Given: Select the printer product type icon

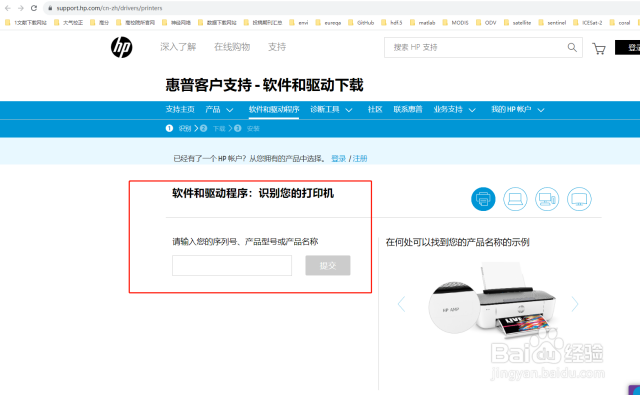Looking at the screenshot, I should pos(483,199).
